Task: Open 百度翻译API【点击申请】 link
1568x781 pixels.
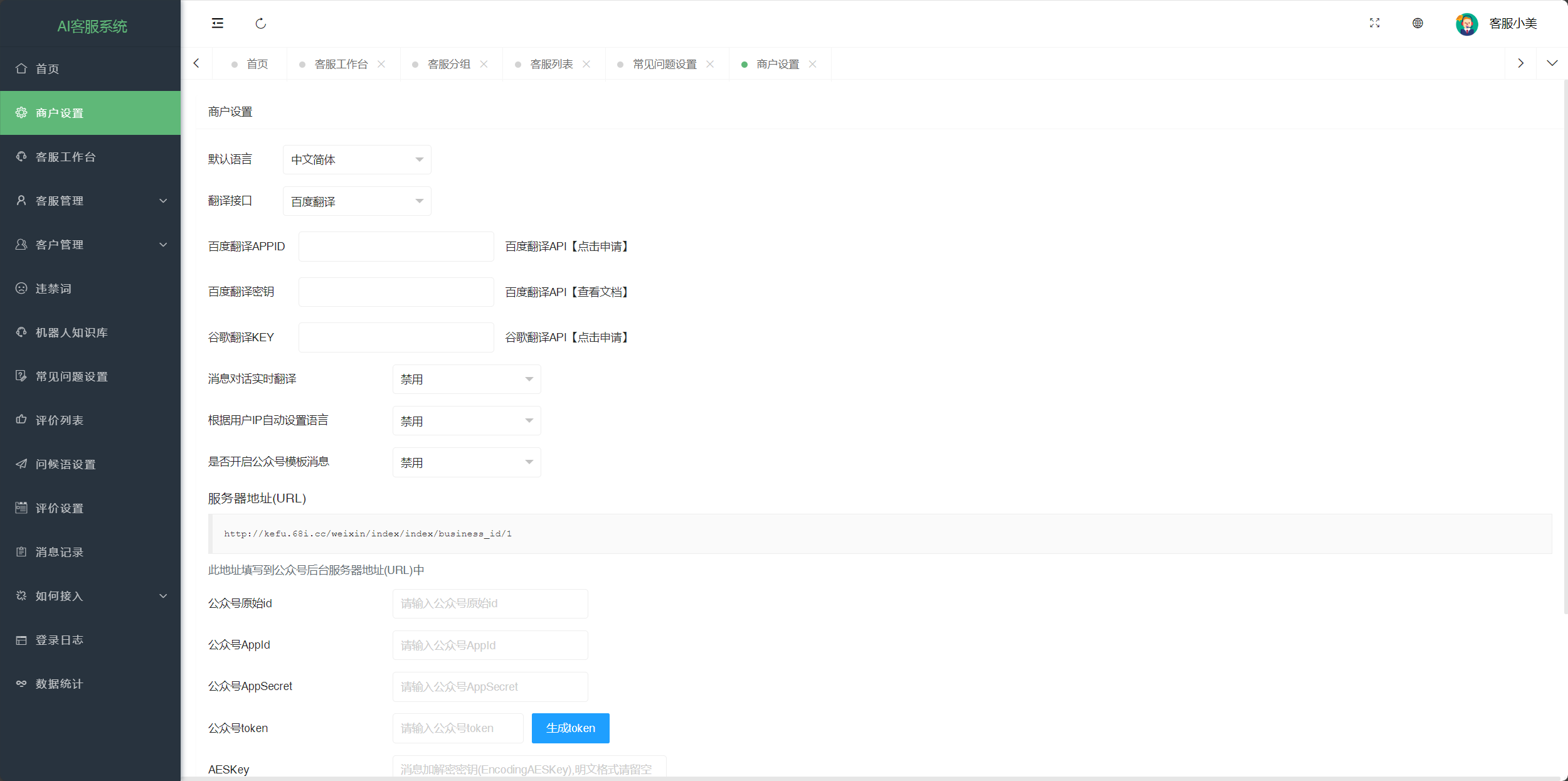Action: click(x=567, y=247)
